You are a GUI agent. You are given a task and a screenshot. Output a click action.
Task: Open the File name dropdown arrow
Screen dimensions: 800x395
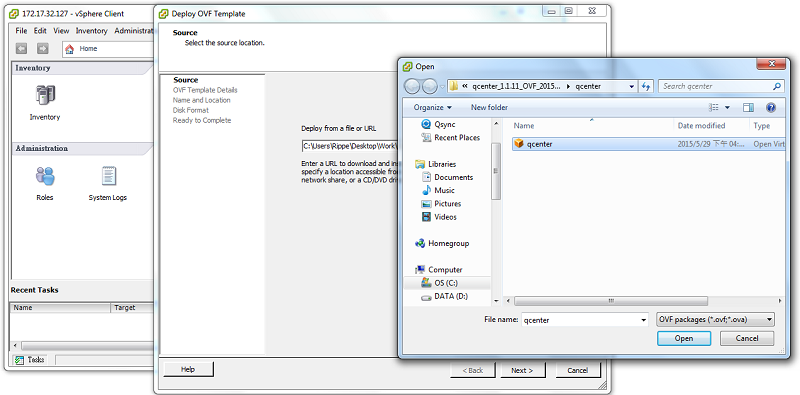(x=643, y=320)
